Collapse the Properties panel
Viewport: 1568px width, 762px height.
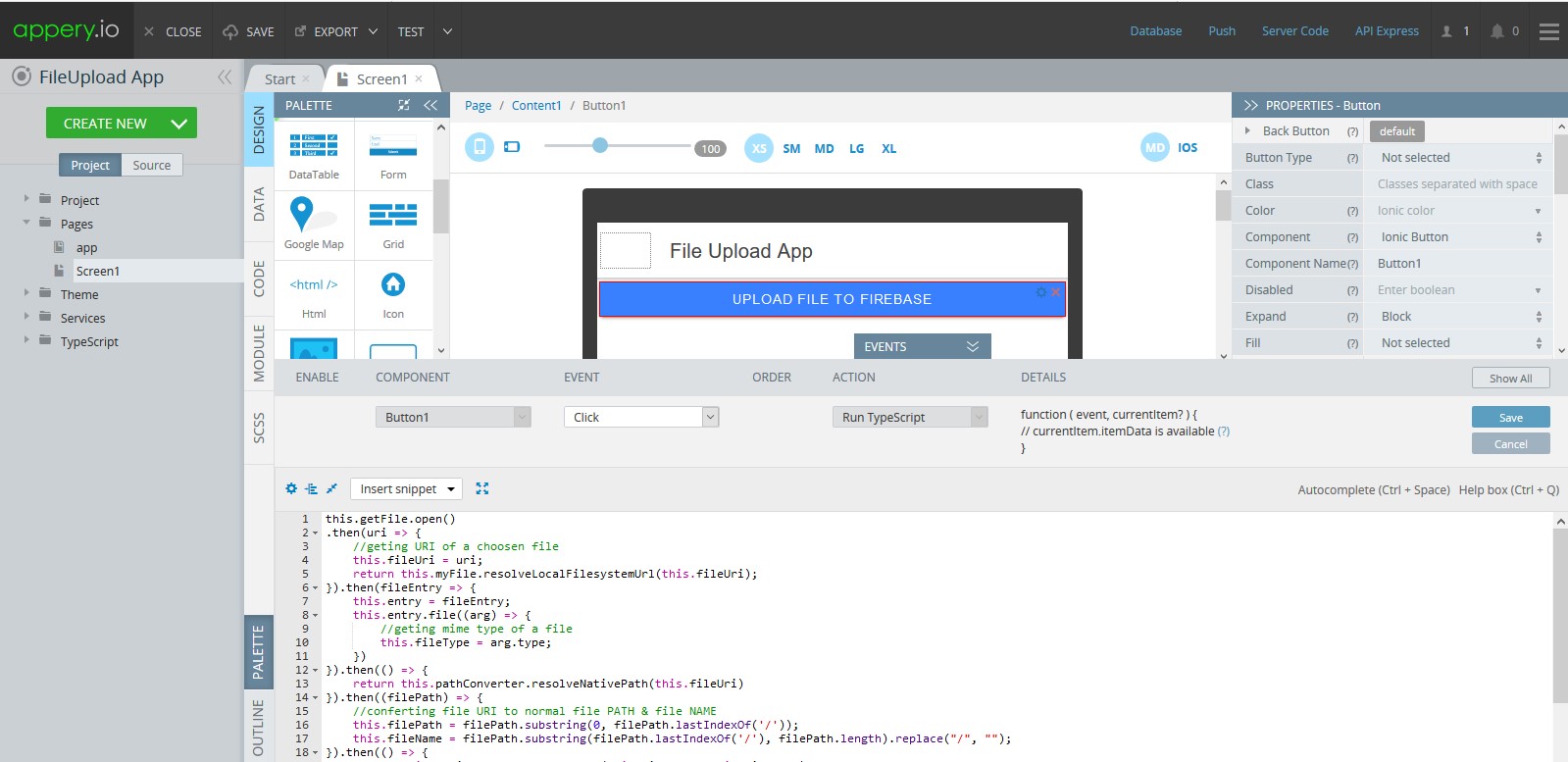click(1251, 105)
